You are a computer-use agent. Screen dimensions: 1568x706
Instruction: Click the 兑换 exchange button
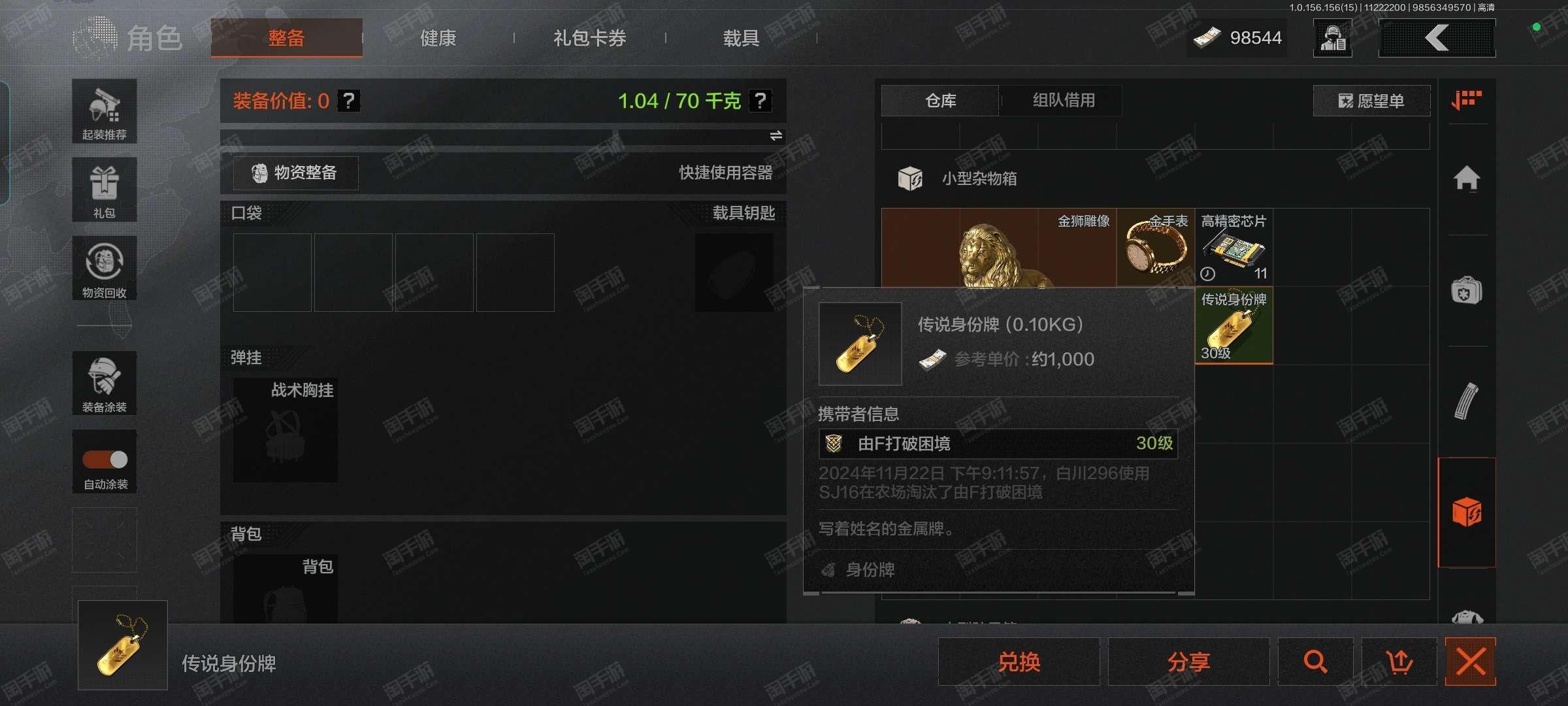click(1019, 662)
